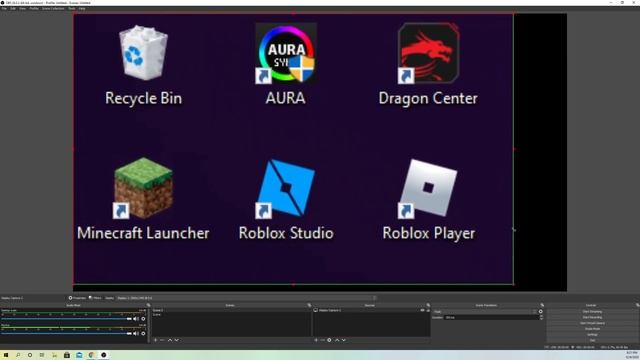640x360 pixels.
Task: Click Start Recording button
Action: tap(592, 317)
